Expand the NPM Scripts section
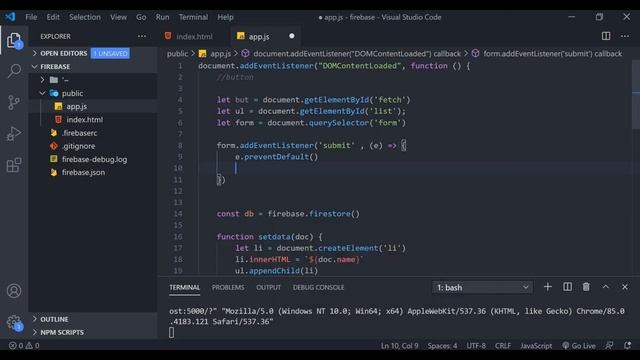This screenshot has height=360, width=640. (x=93, y=332)
